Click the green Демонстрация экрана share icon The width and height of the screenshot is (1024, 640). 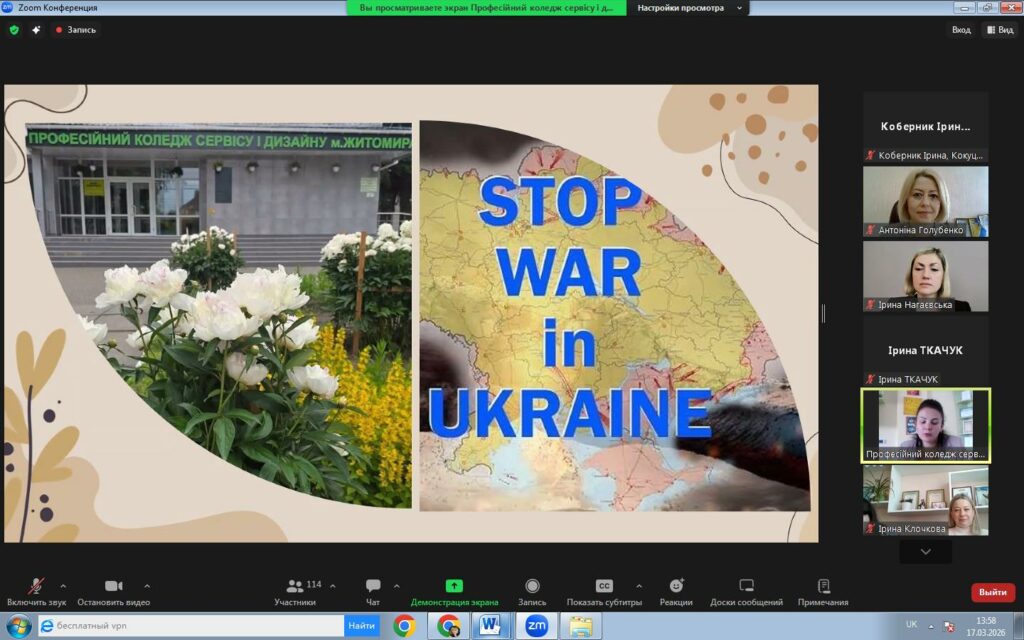pos(454,586)
